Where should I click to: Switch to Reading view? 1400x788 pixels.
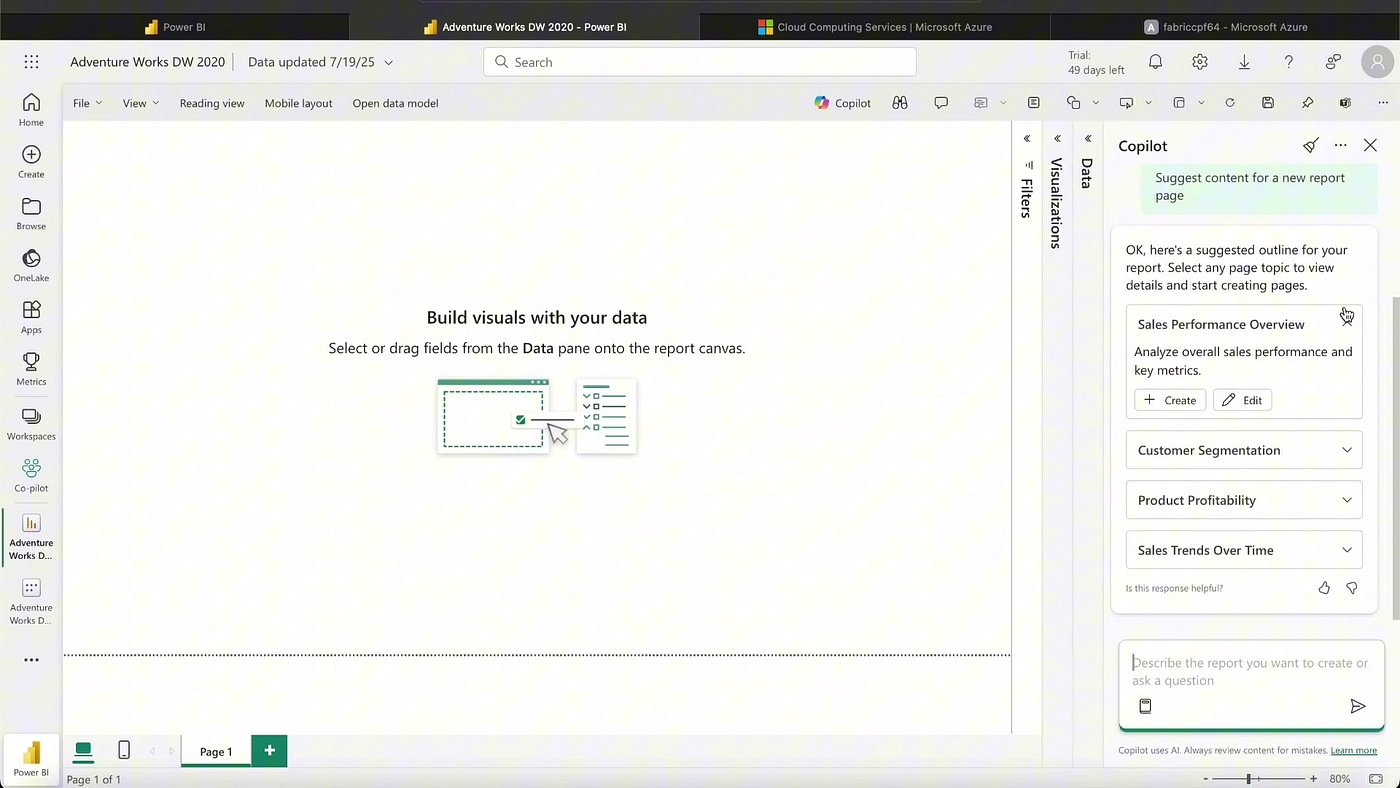pos(212,103)
